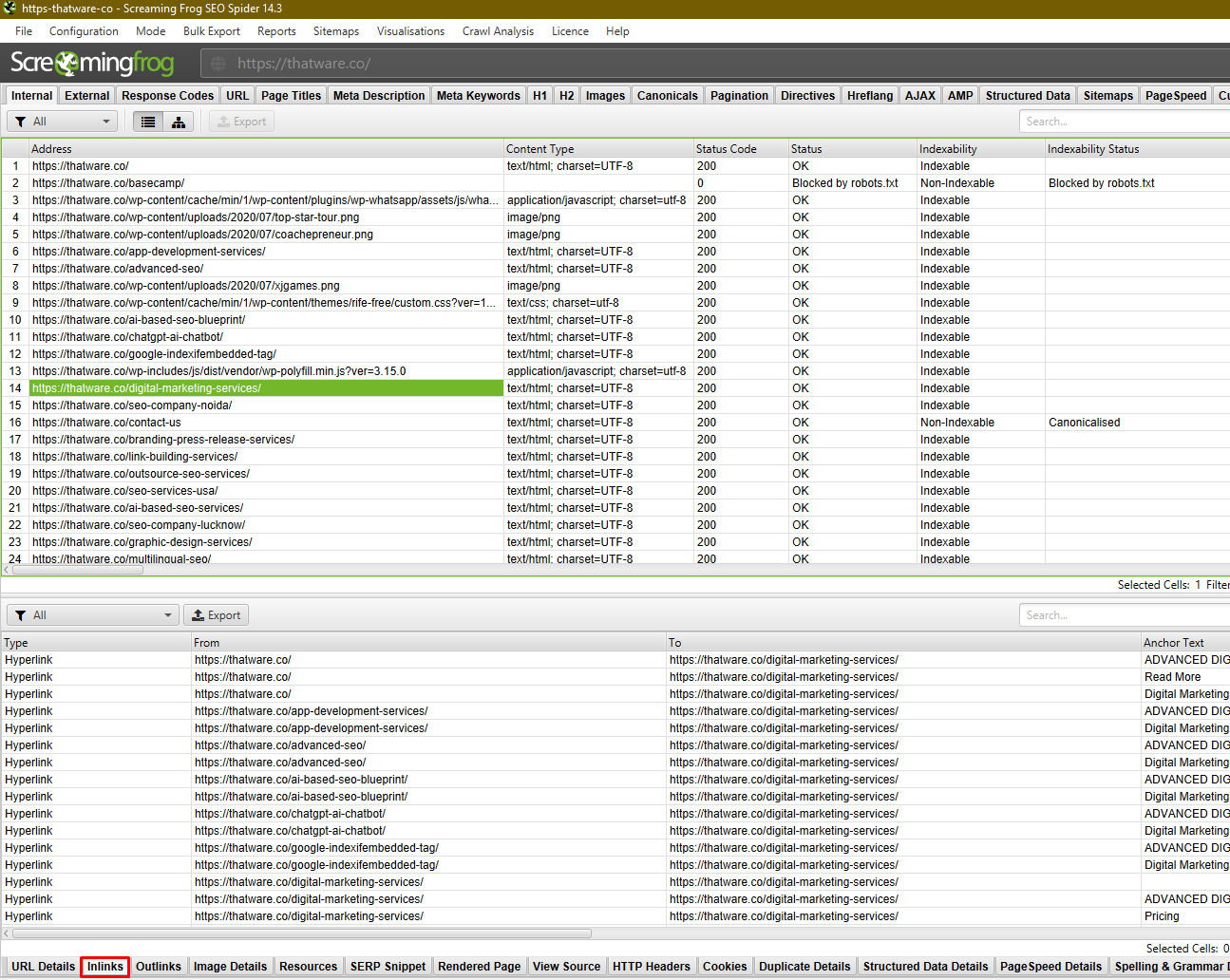Open the Cookies bottom tab
The height and width of the screenshot is (980, 1230).
click(725, 967)
